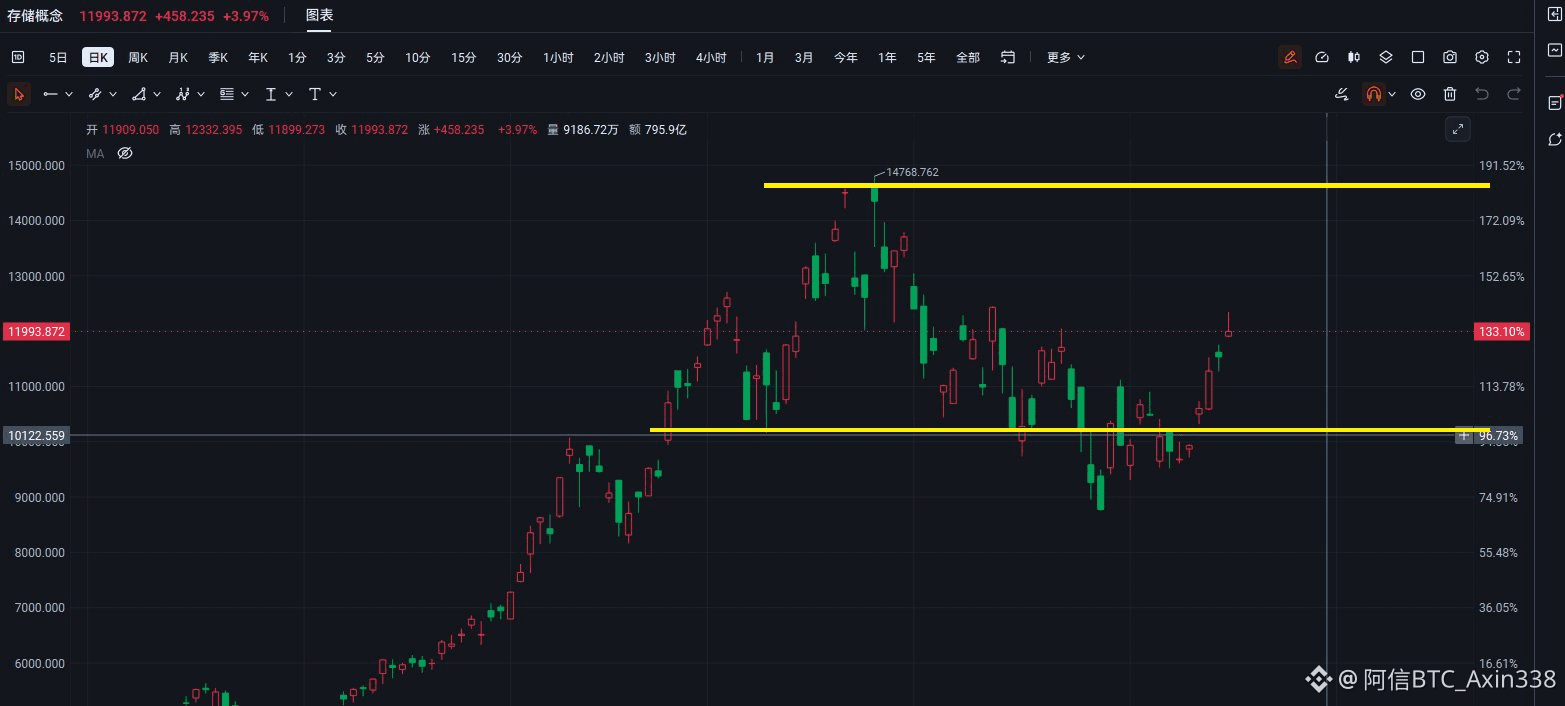
Task: Click the plus button on price axis
Action: coord(1464,435)
